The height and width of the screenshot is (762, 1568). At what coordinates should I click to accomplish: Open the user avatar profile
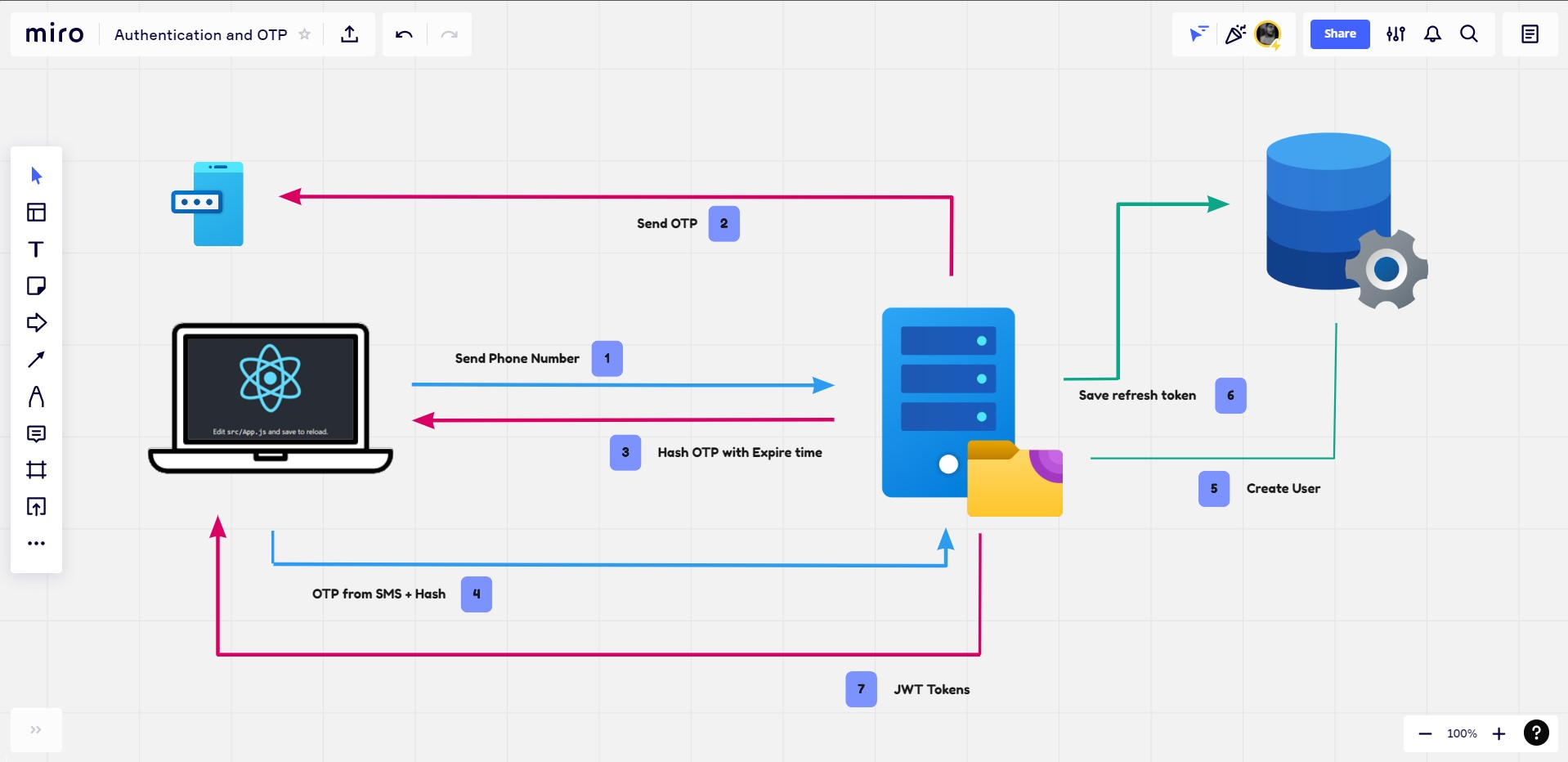click(x=1268, y=34)
